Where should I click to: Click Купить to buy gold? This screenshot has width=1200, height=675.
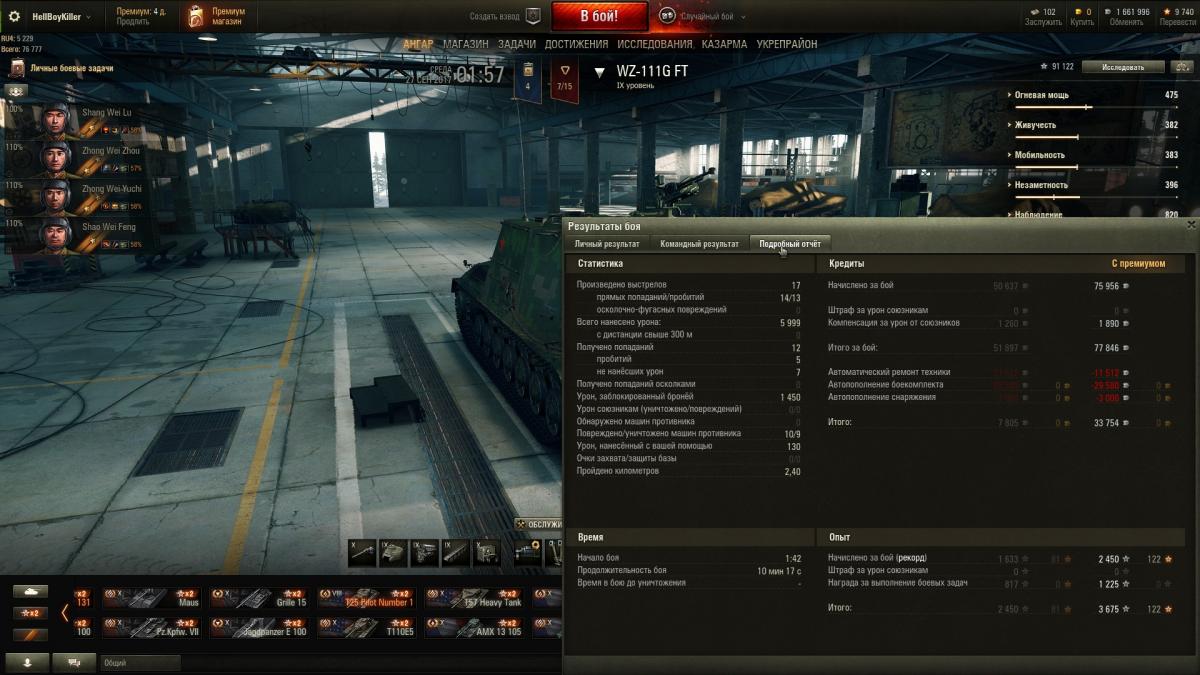point(1082,22)
